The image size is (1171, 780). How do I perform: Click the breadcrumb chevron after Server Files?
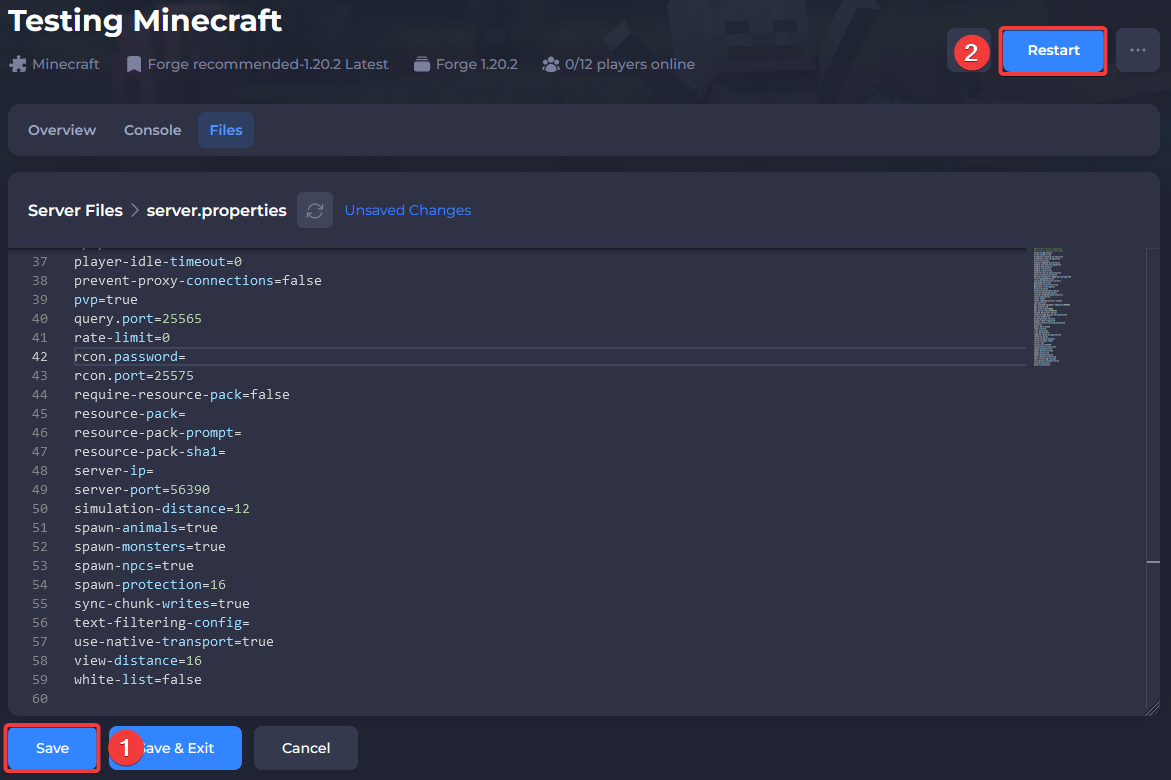(x=135, y=210)
